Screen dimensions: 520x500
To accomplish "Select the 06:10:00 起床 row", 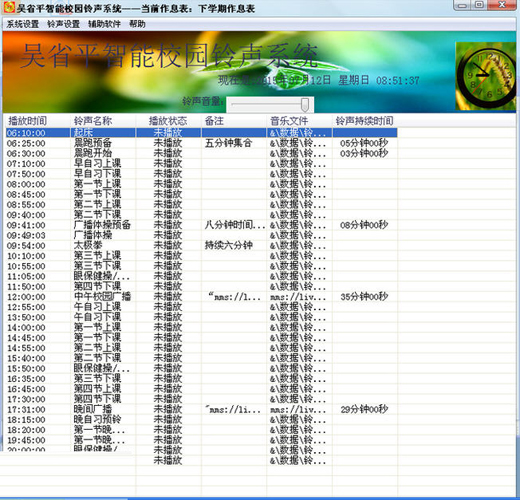I will (201, 133).
